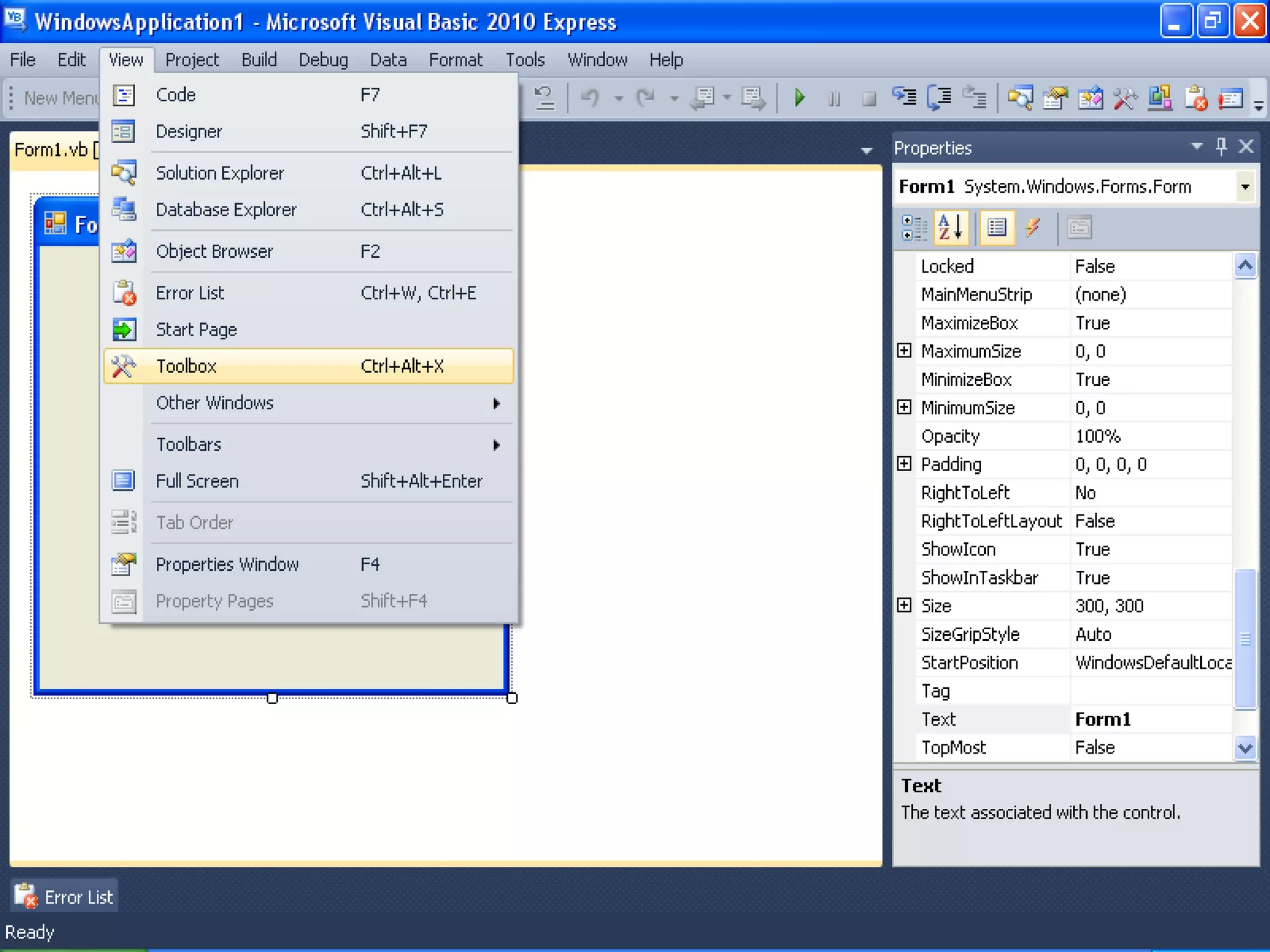Toggle the Properties list view button
Screen dimensions: 1270x952
point(997,227)
